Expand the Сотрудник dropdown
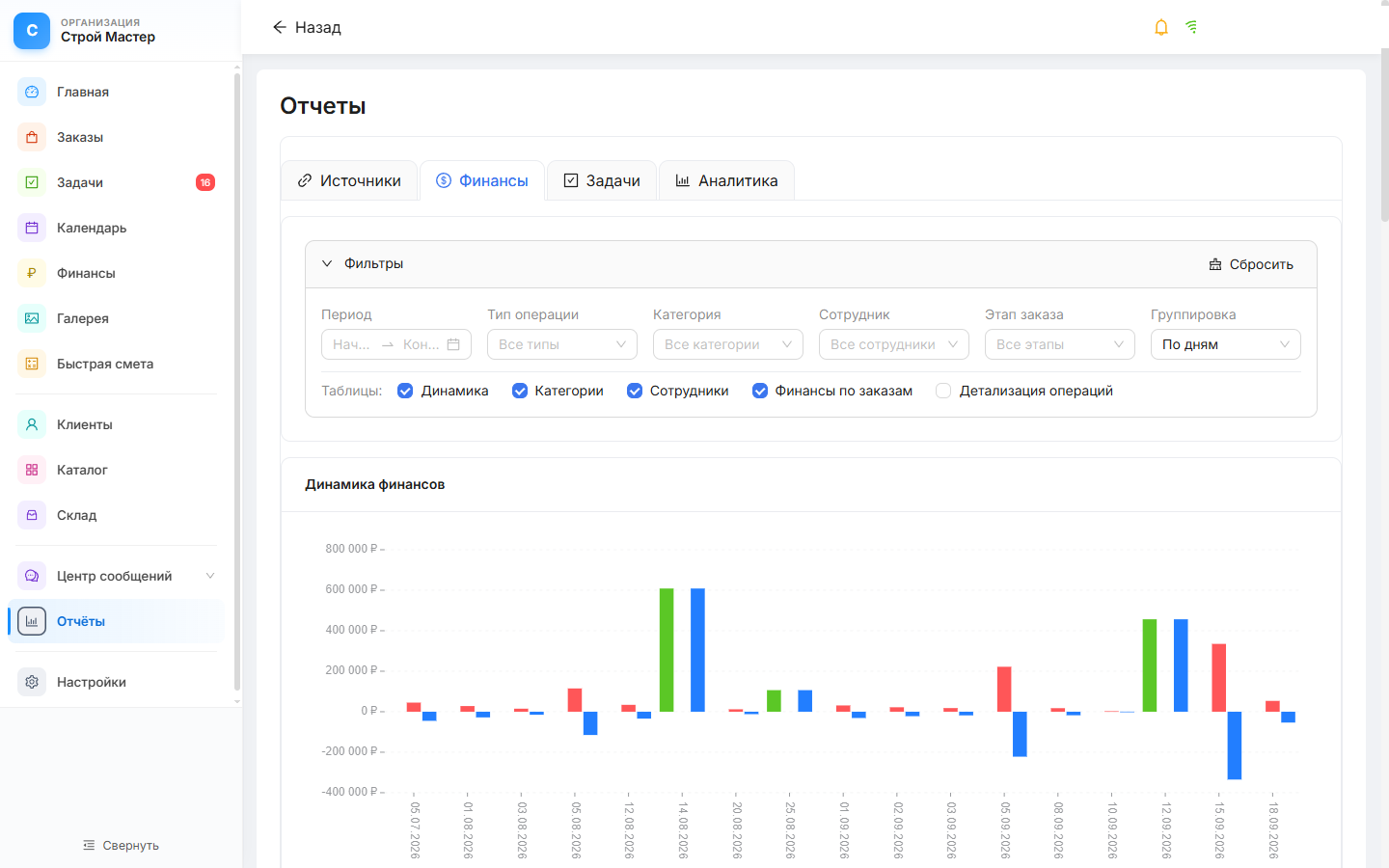 [x=894, y=344]
